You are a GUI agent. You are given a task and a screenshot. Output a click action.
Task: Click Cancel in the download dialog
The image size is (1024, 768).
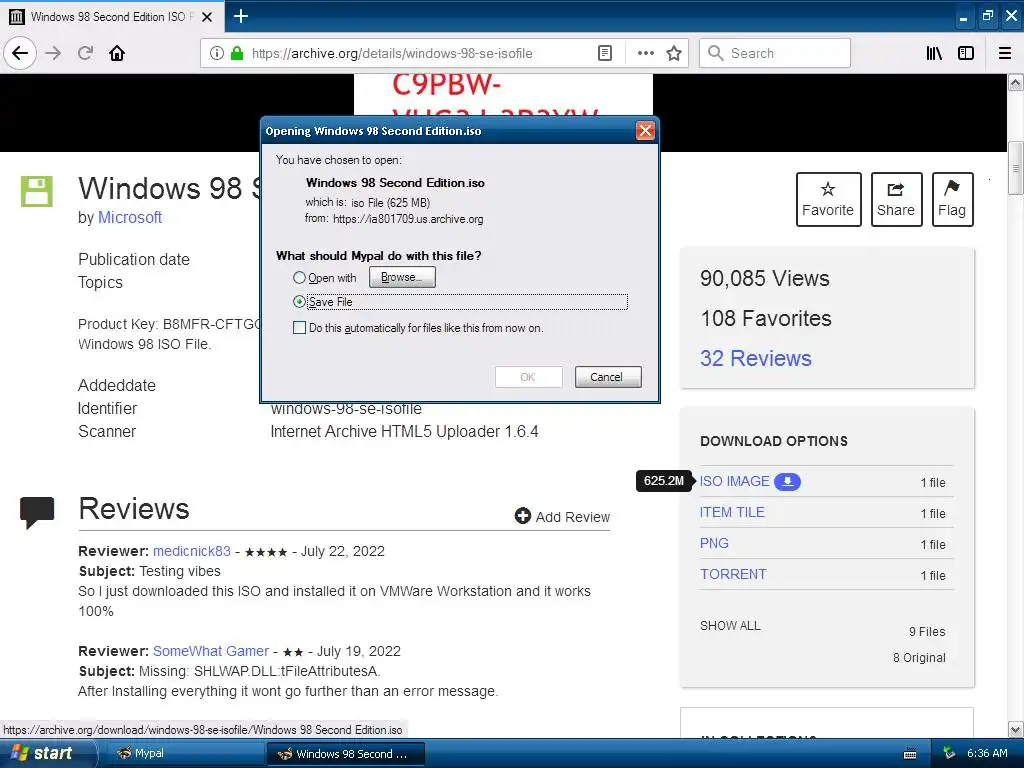coord(607,377)
